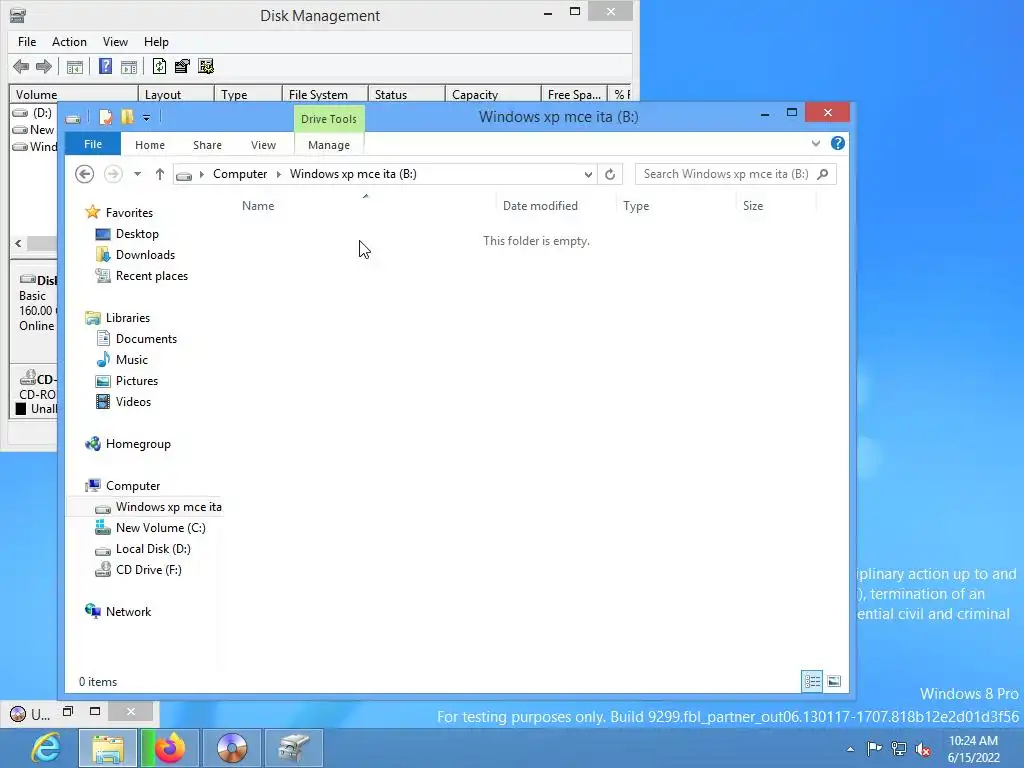Open Firefox from the taskbar
The height and width of the screenshot is (768, 1024).
point(170,748)
